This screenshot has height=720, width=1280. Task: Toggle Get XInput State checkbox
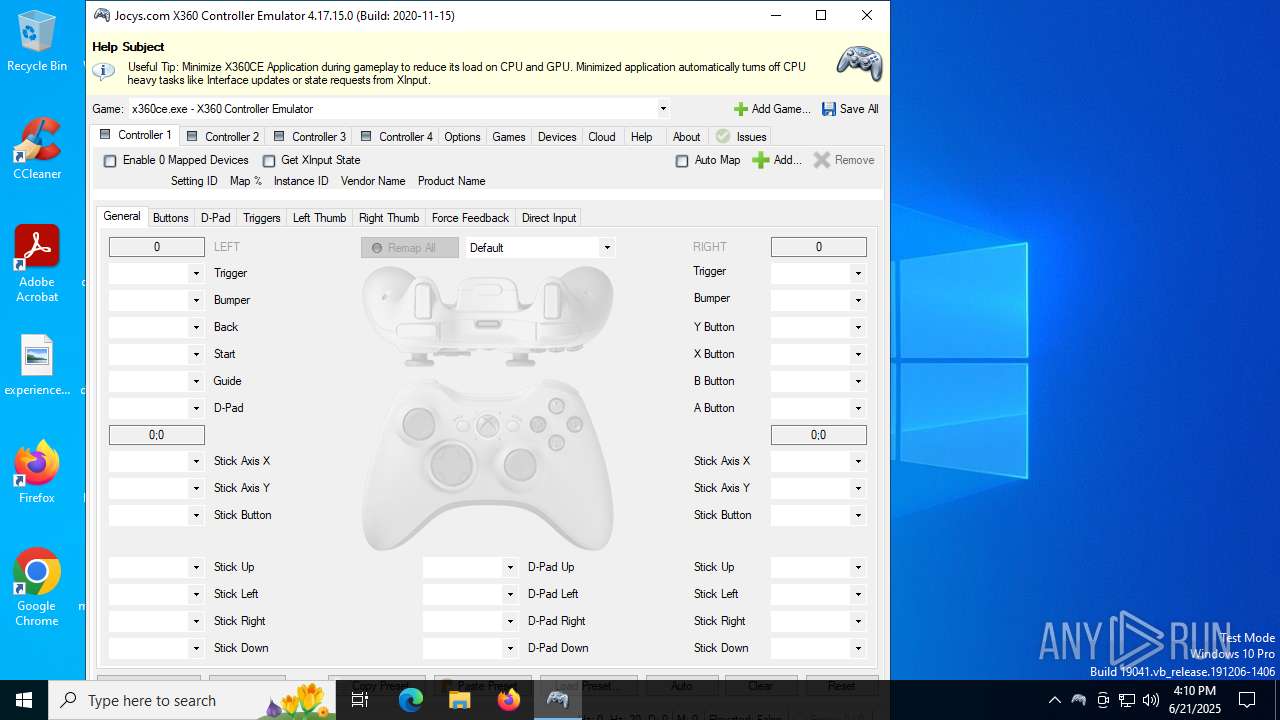(x=269, y=161)
